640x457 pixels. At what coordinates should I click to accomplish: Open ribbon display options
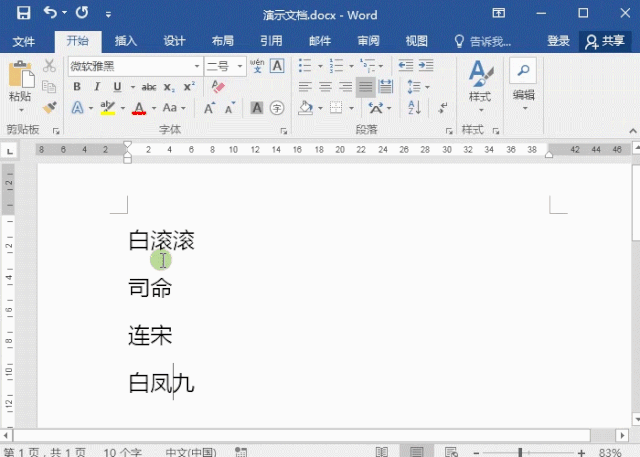(x=498, y=13)
